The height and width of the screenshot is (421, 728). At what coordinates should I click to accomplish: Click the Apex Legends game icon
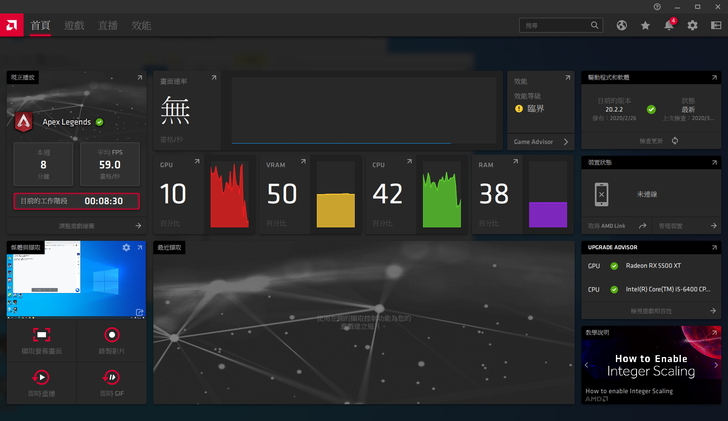click(x=24, y=122)
